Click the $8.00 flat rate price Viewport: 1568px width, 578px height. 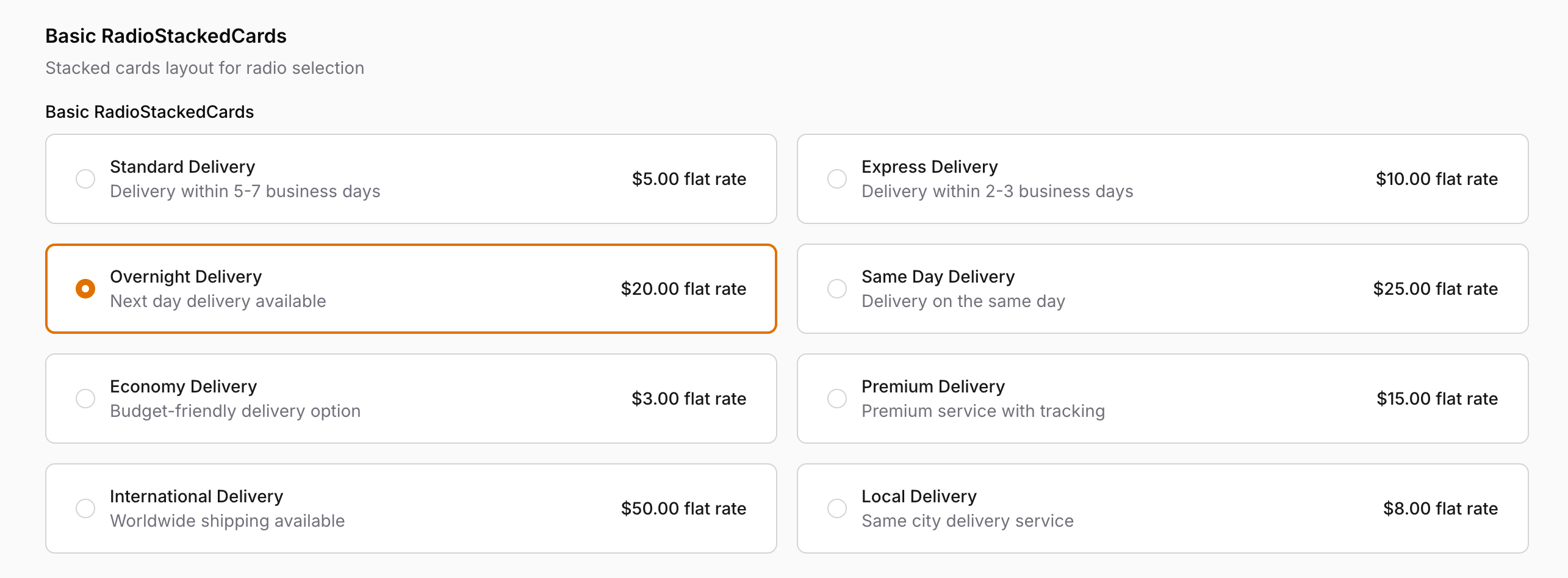coord(1440,508)
